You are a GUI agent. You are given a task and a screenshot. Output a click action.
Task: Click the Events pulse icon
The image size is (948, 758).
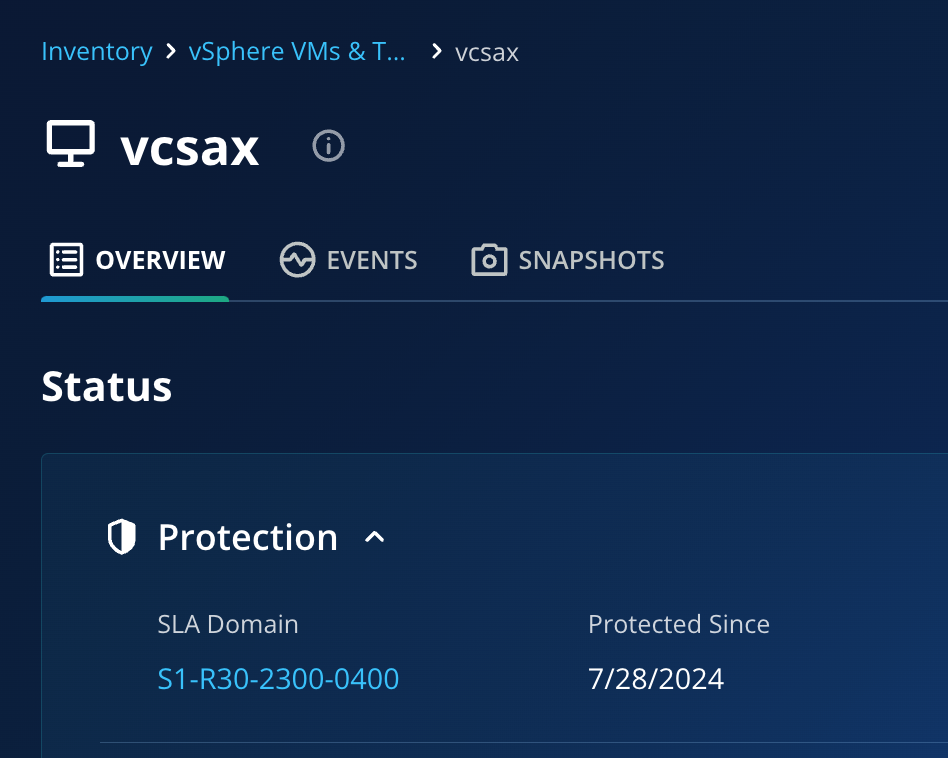click(297, 260)
